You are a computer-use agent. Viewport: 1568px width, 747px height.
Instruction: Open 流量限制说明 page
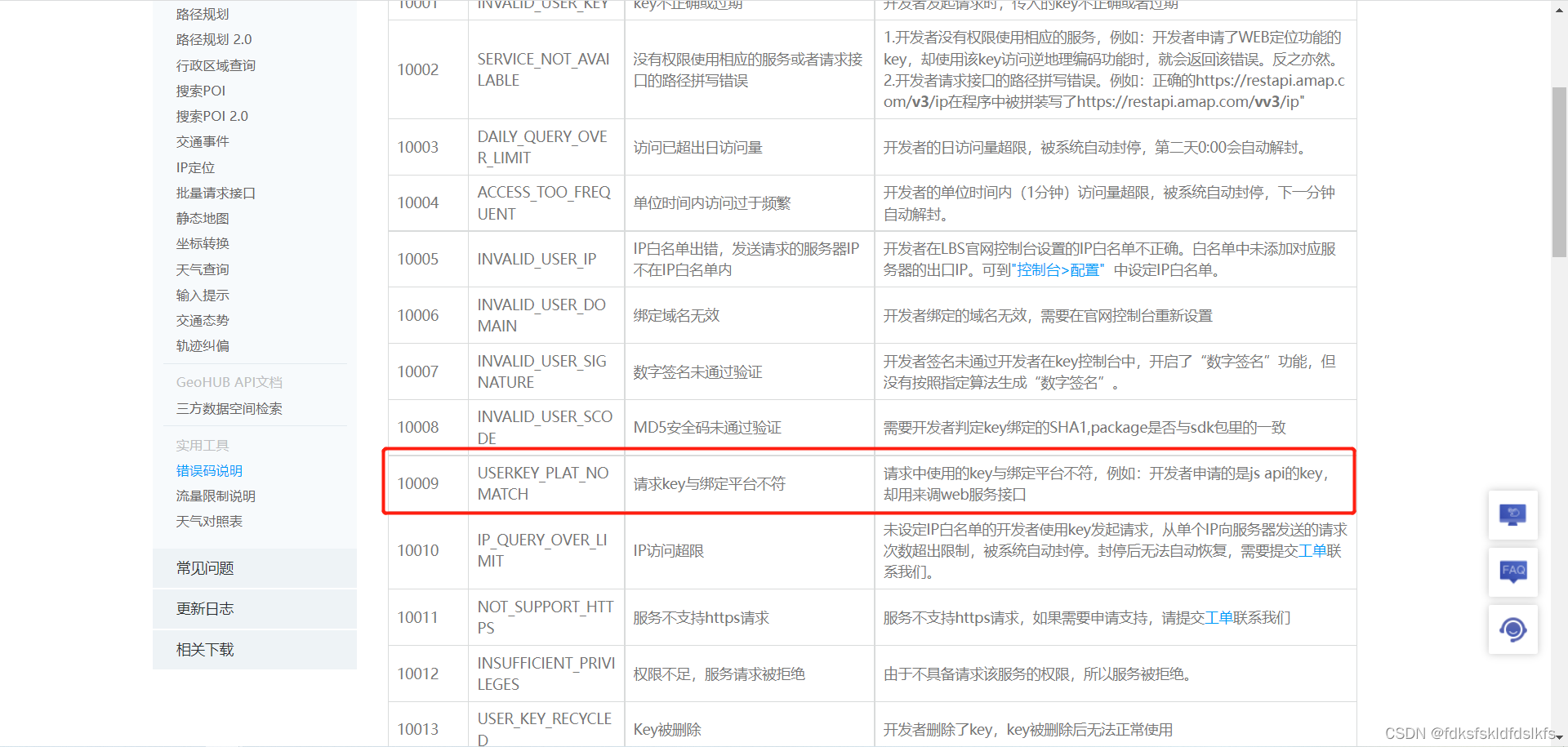[x=216, y=496]
